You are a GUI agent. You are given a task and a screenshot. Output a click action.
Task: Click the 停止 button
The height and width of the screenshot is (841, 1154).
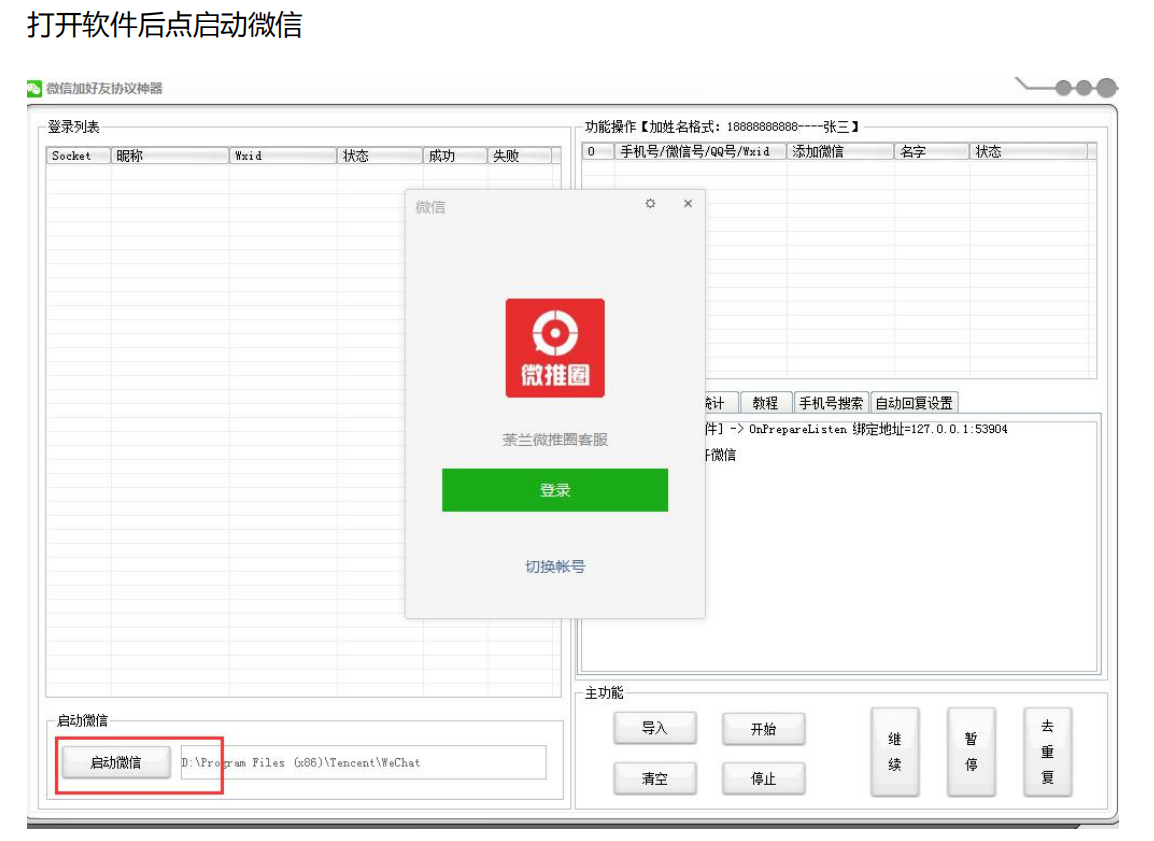click(x=763, y=778)
